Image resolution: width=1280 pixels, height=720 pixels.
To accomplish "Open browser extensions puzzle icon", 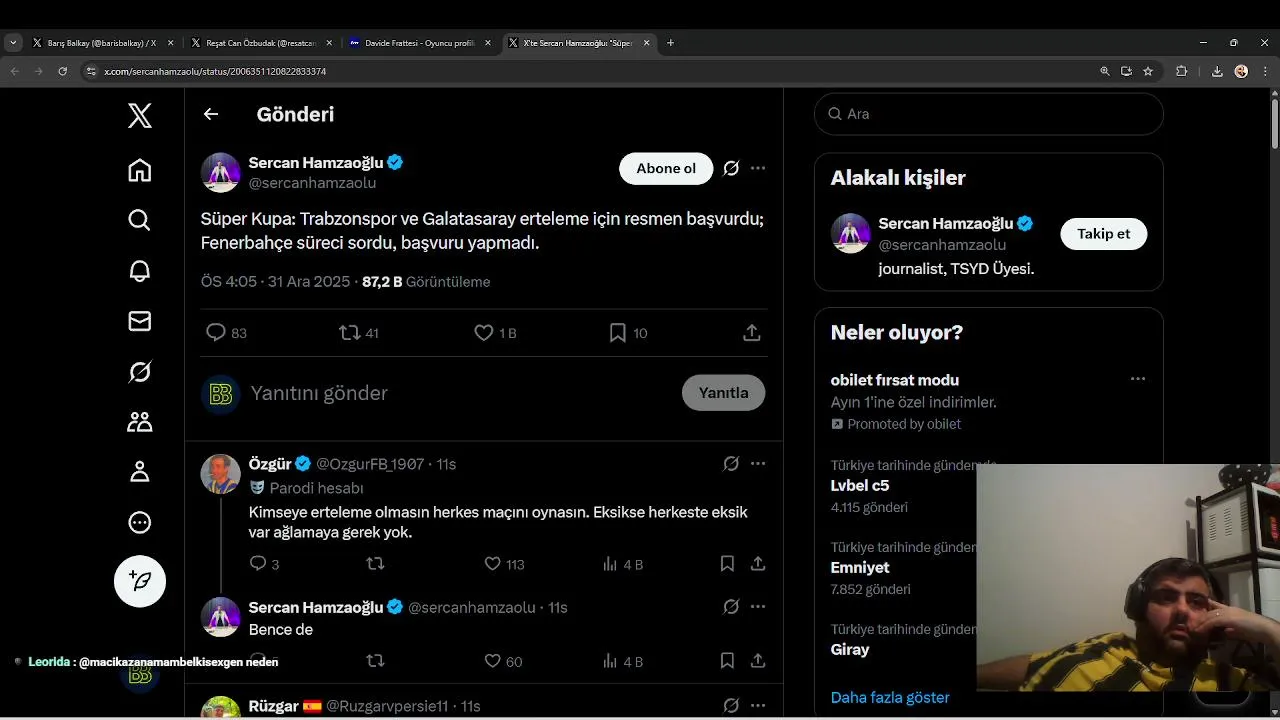I will 1181,71.
